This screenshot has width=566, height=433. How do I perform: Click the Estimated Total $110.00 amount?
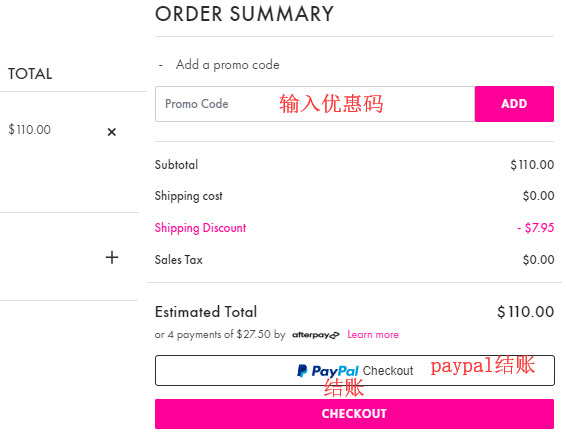[526, 312]
